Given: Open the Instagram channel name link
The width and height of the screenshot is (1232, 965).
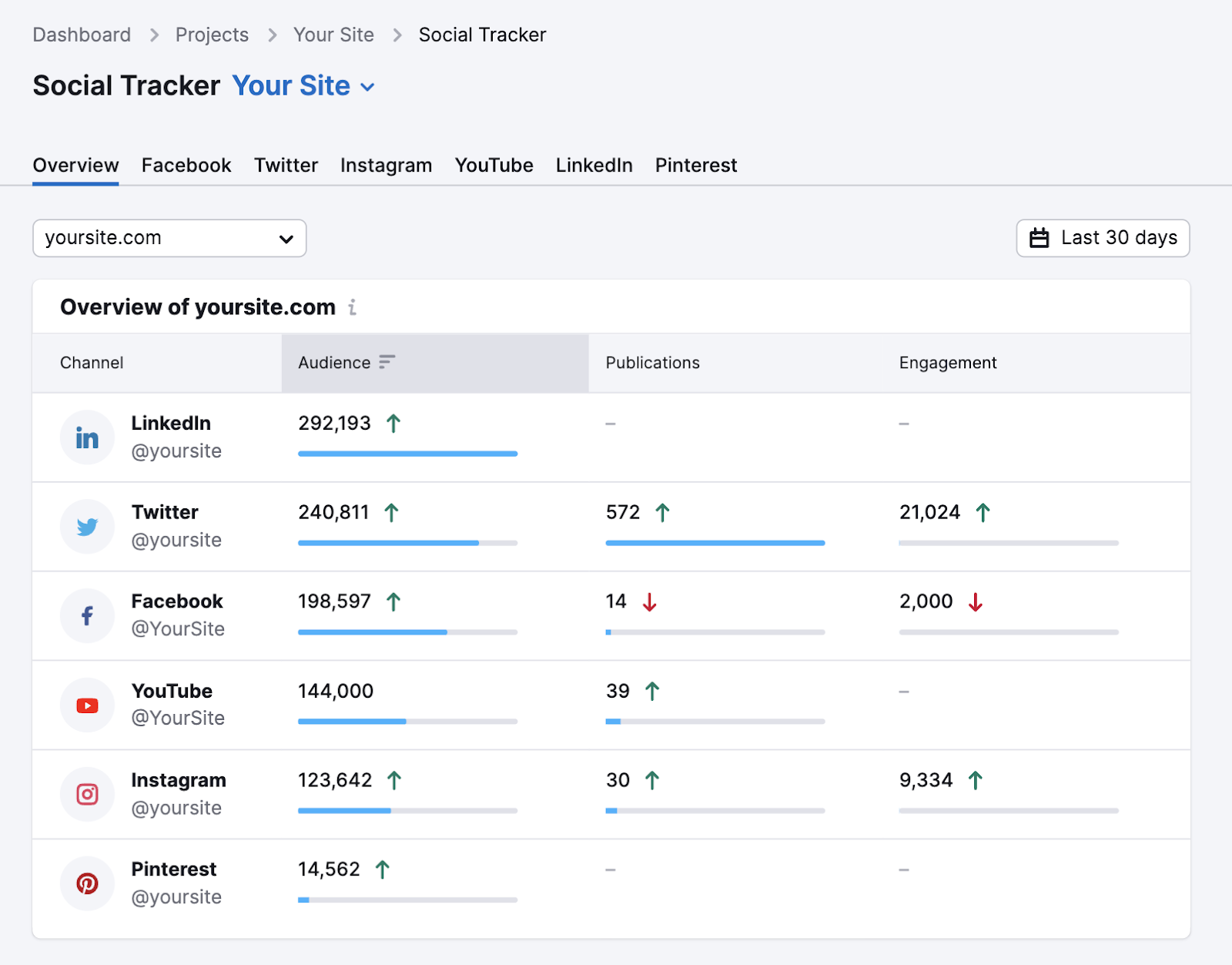Looking at the screenshot, I should [x=179, y=780].
